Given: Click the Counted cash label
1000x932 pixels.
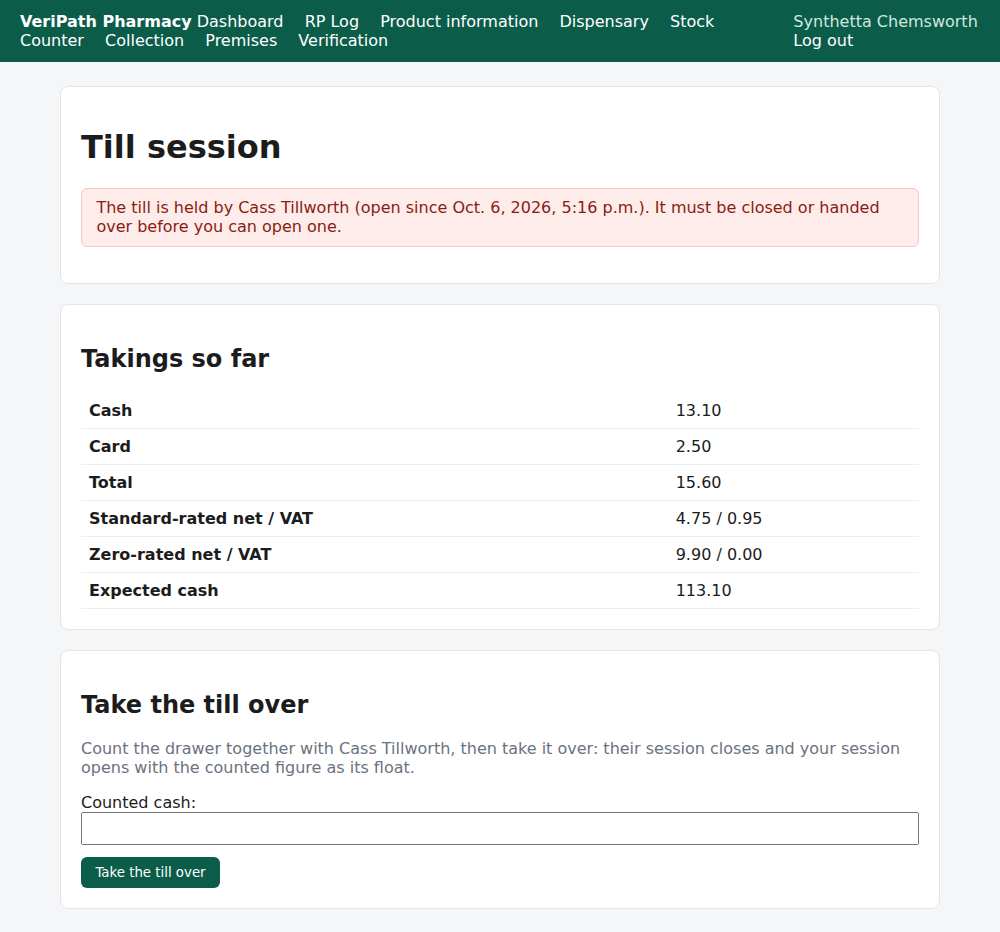Looking at the screenshot, I should (x=138, y=802).
